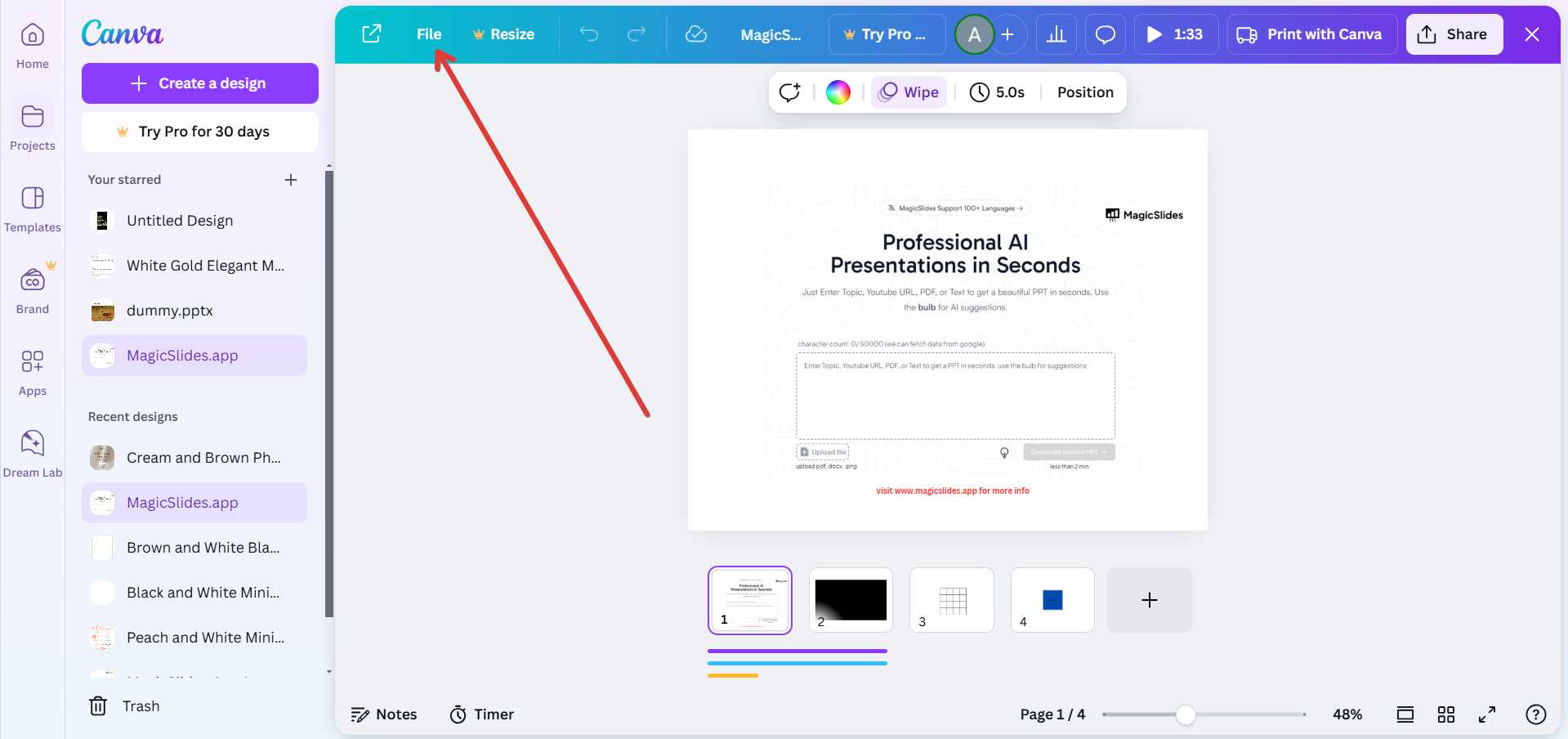This screenshot has height=739, width=1568.
Task: Open the Notes panel
Action: tap(384, 714)
